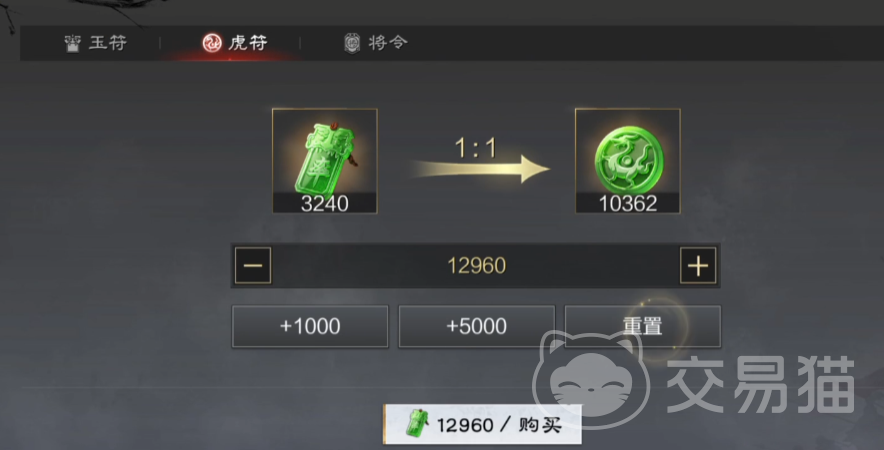This screenshot has height=450, width=884.
Task: Click the 玉符 tab crown icon
Action: [x=72, y=43]
